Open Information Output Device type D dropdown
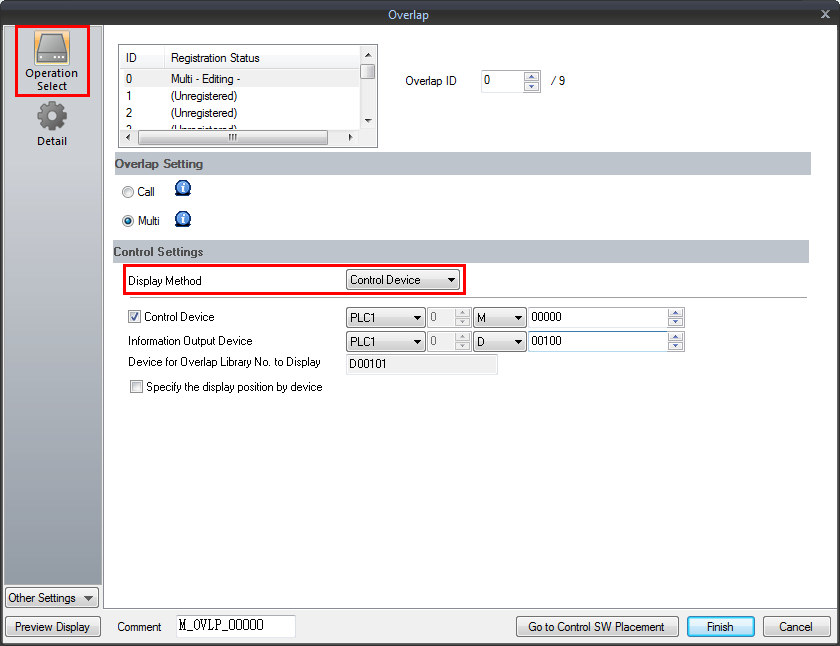The height and width of the screenshot is (646, 840). (500, 342)
